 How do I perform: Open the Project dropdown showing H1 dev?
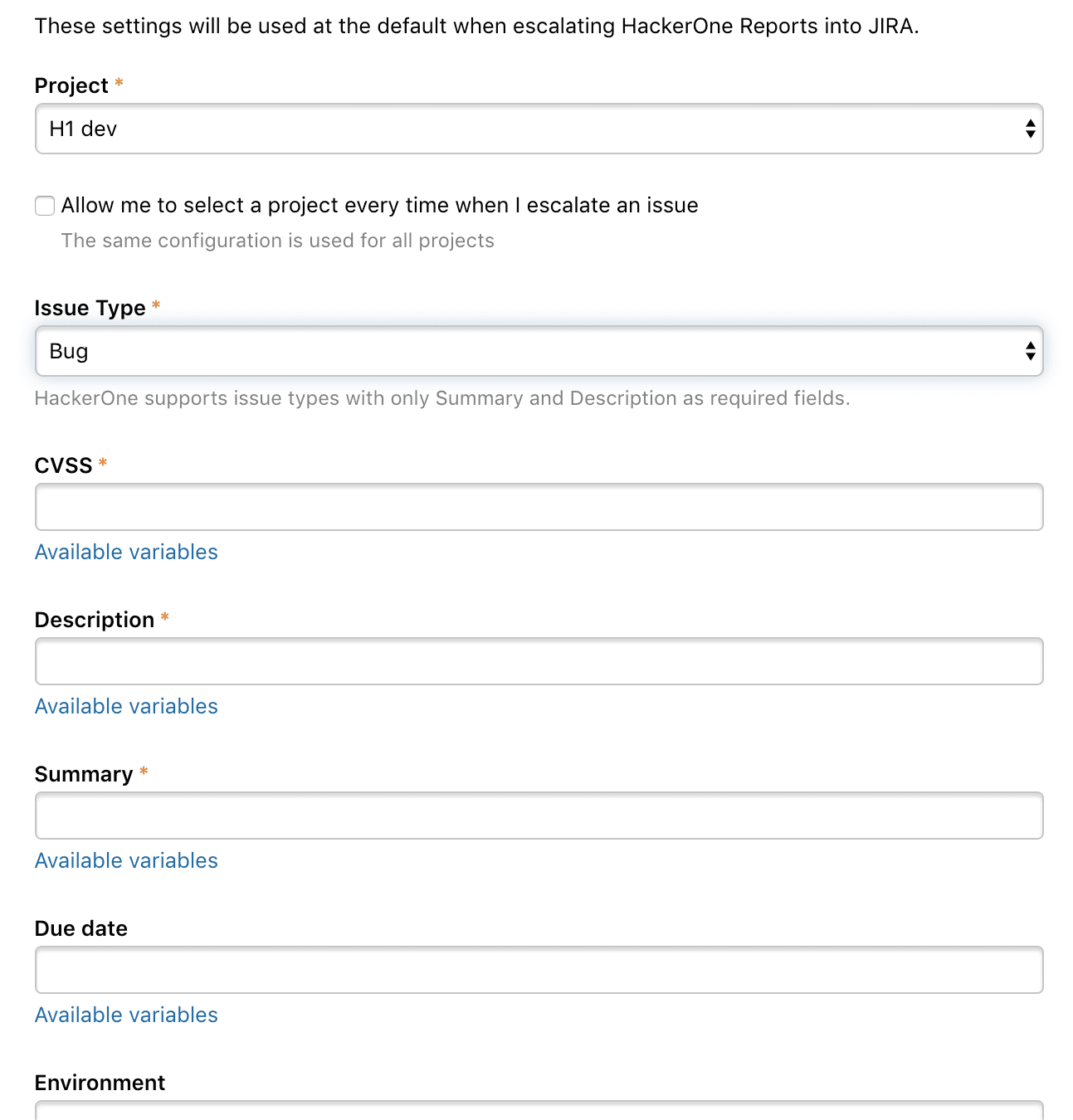click(x=538, y=129)
